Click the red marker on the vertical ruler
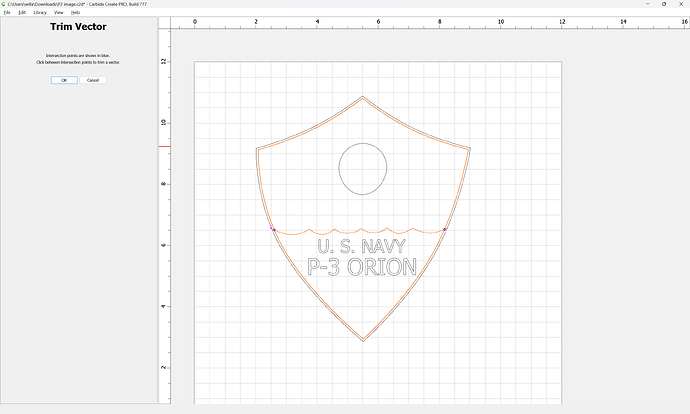 click(x=164, y=147)
